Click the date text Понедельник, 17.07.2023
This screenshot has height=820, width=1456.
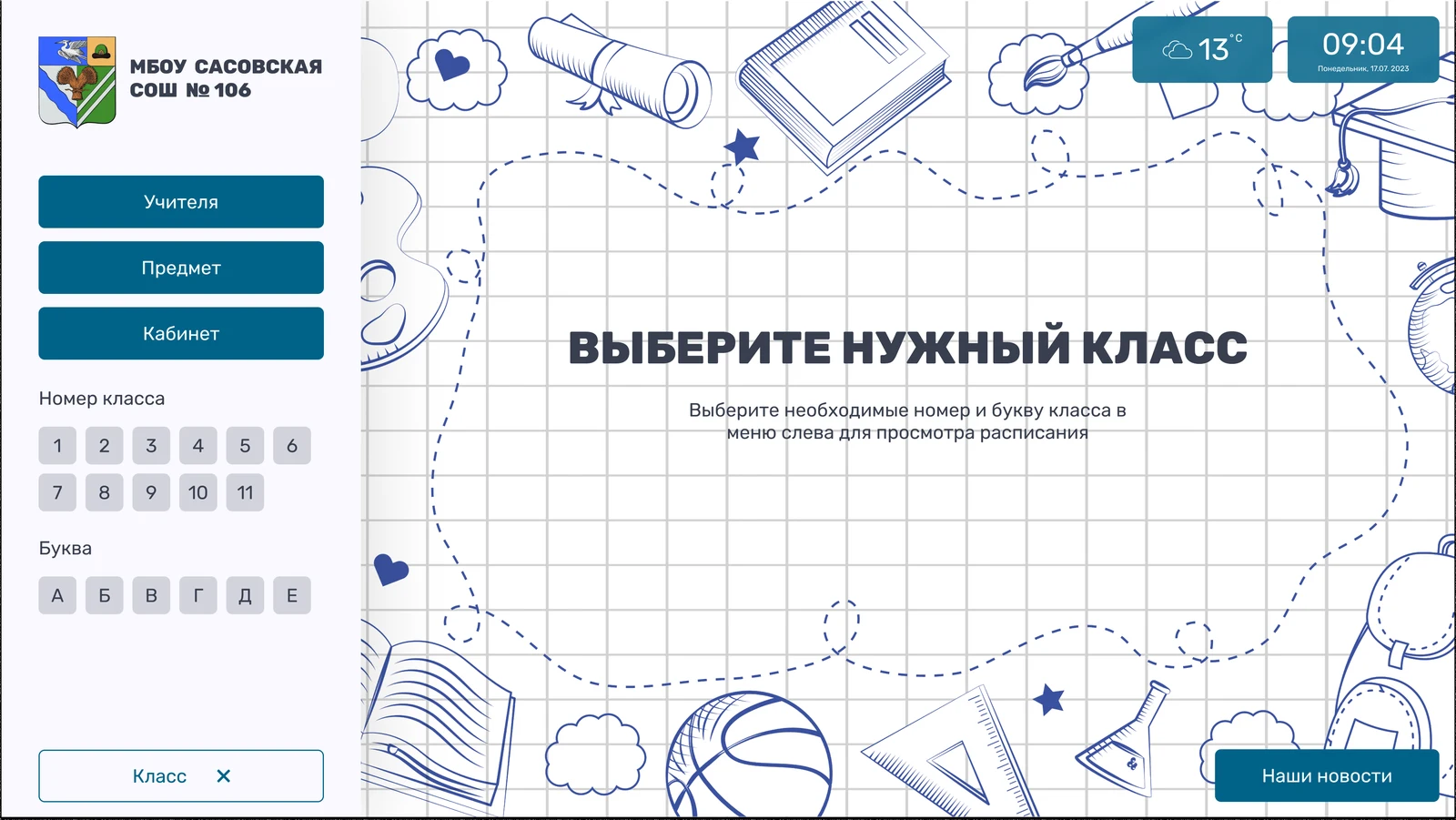1363,68
